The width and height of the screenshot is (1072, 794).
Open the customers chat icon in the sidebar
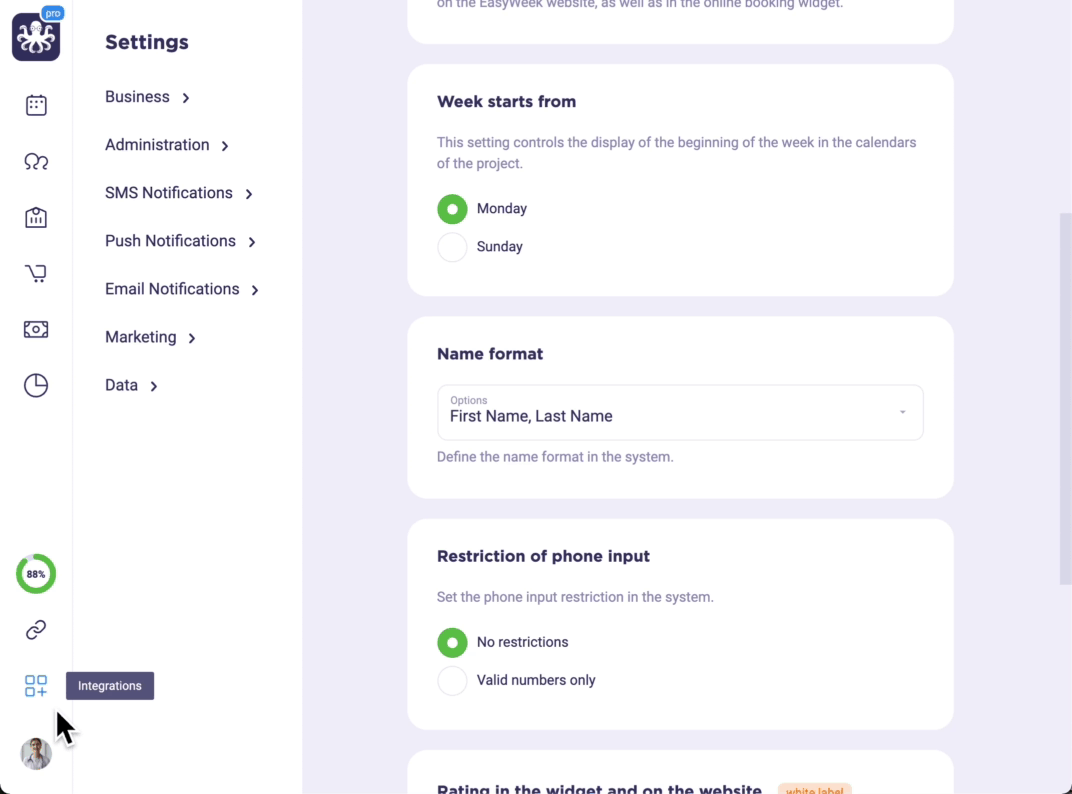(x=36, y=161)
